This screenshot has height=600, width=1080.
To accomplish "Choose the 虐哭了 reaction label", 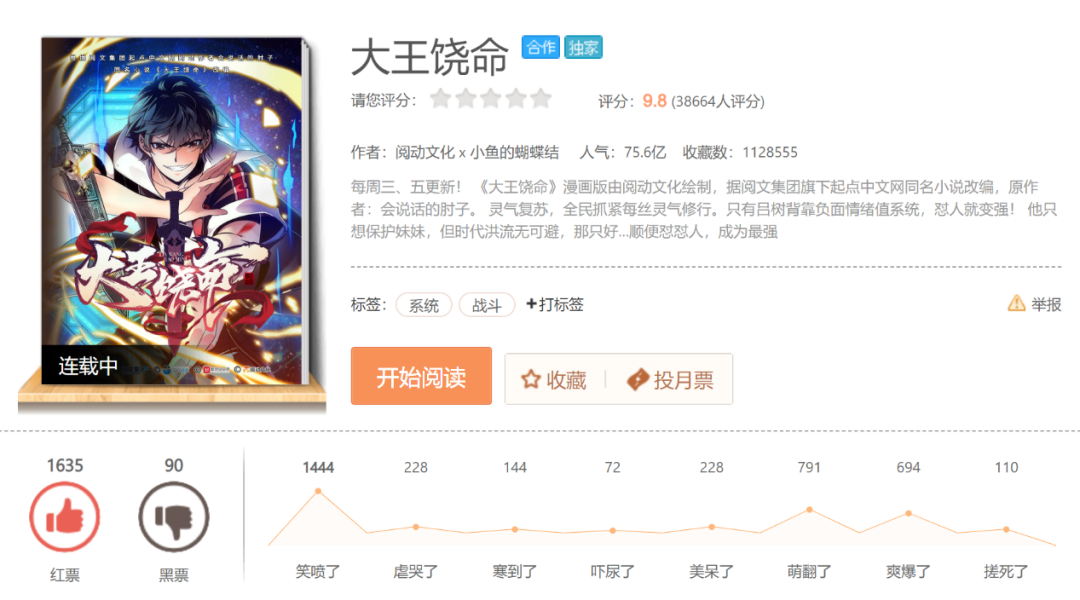I will click(x=415, y=572).
